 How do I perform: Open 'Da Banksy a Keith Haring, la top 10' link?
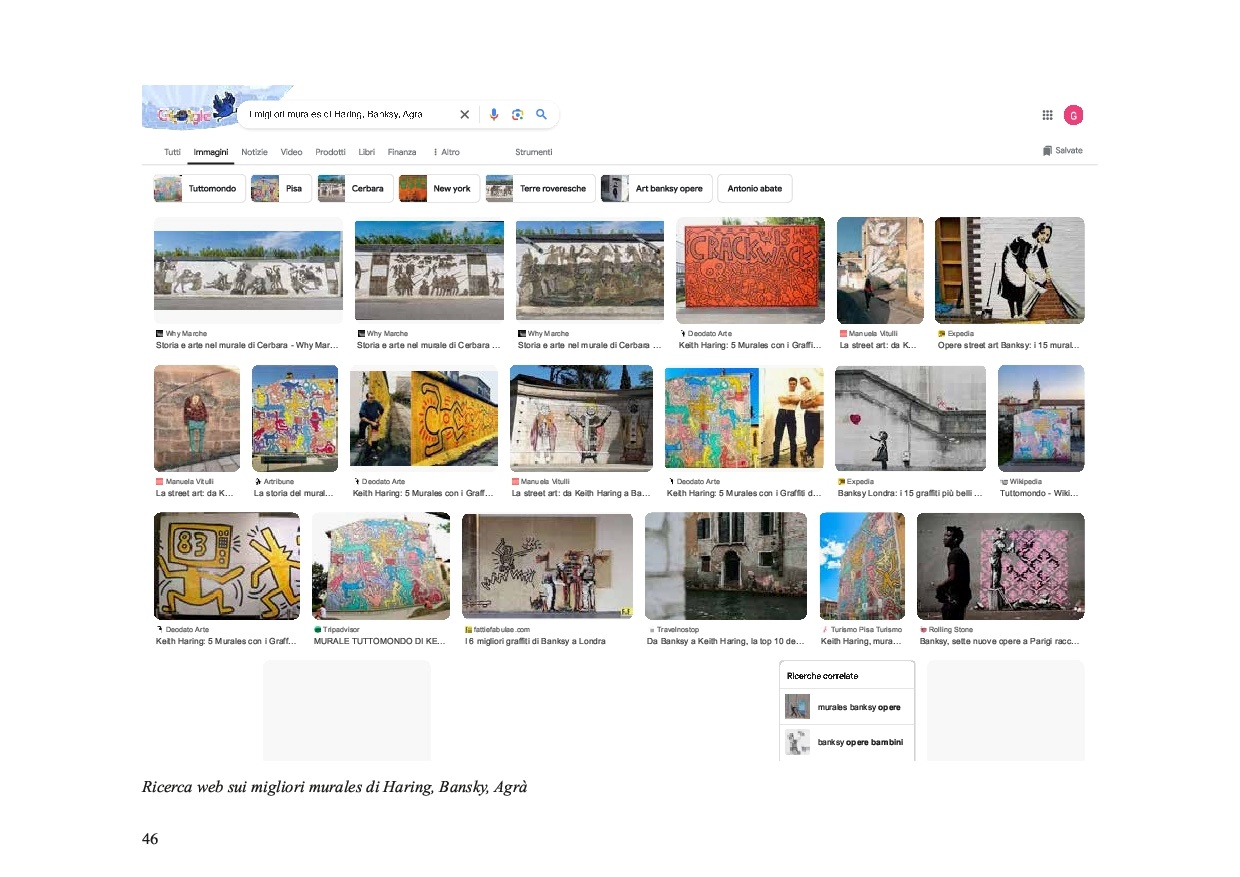click(725, 641)
